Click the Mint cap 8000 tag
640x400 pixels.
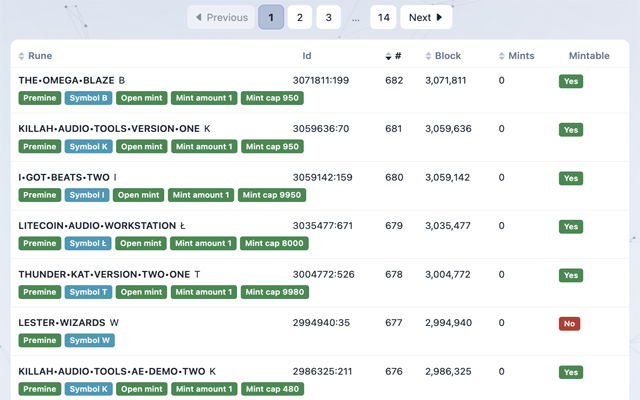point(274,243)
